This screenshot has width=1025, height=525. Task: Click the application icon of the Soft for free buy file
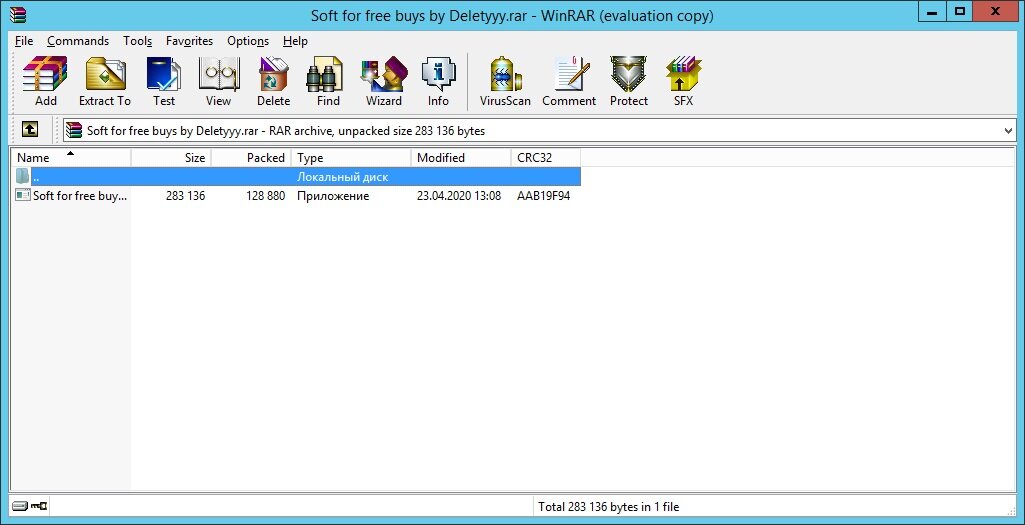point(23,195)
